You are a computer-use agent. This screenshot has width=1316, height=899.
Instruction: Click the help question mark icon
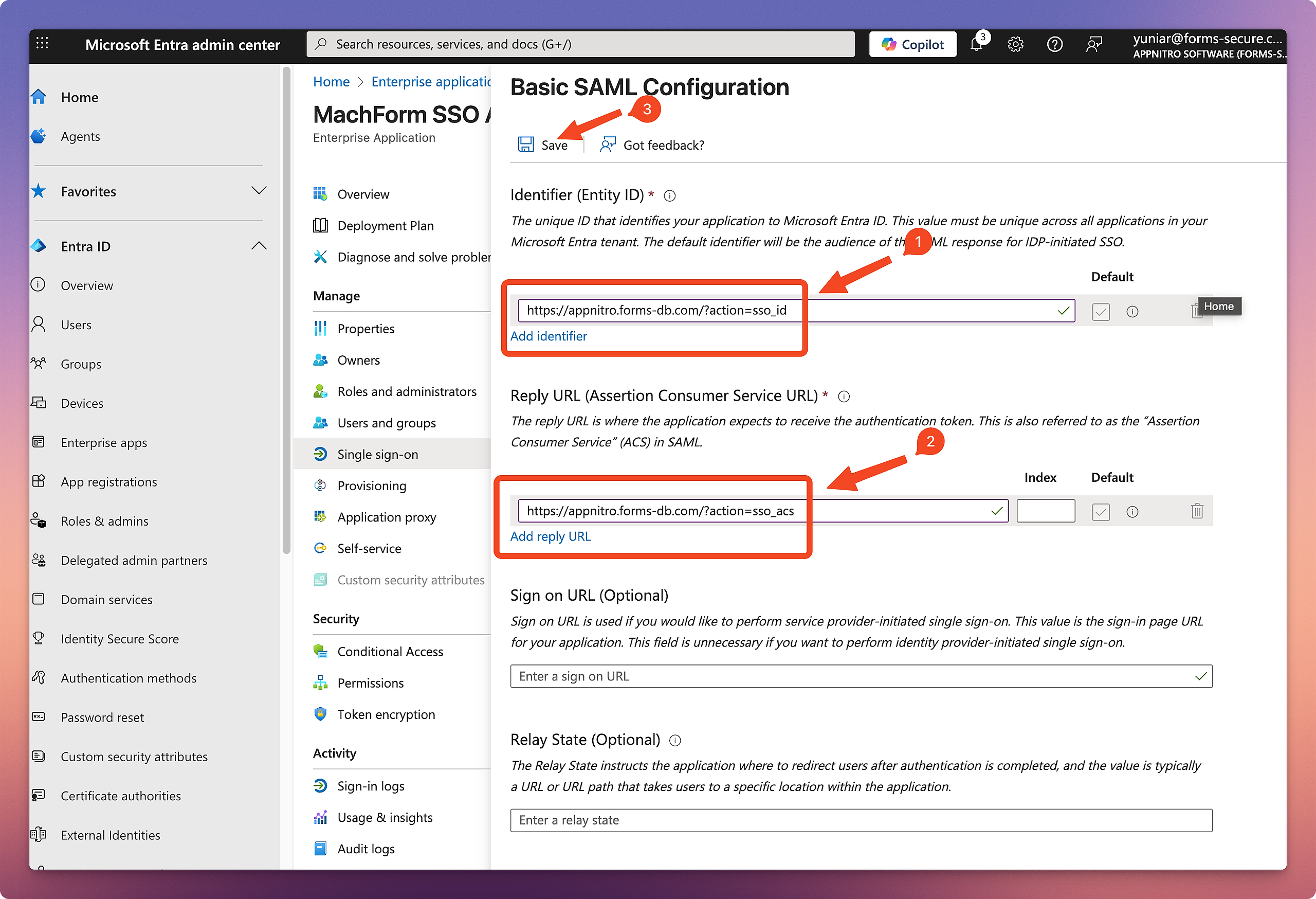tap(1054, 44)
